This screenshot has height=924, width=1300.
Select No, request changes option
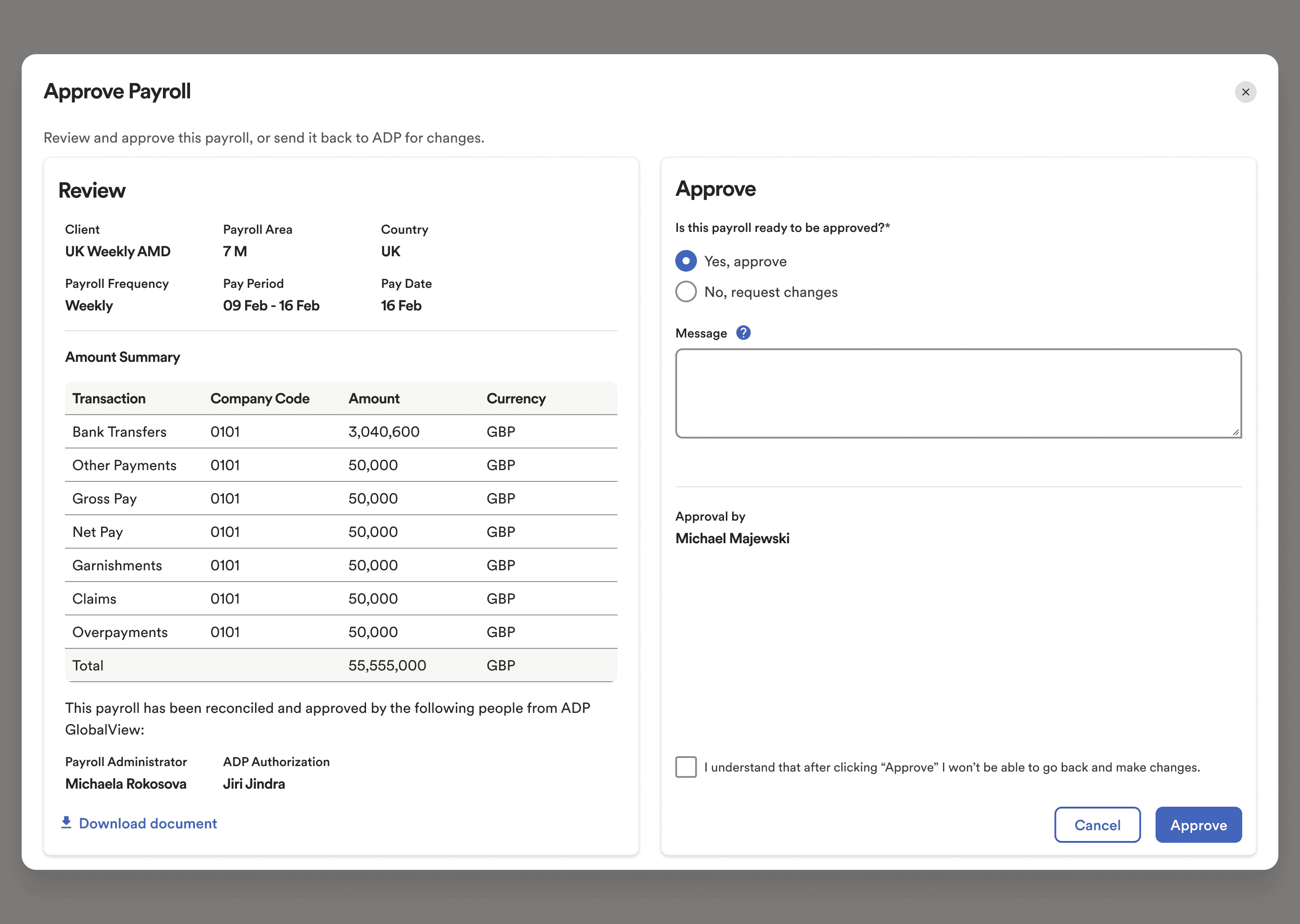coord(686,292)
